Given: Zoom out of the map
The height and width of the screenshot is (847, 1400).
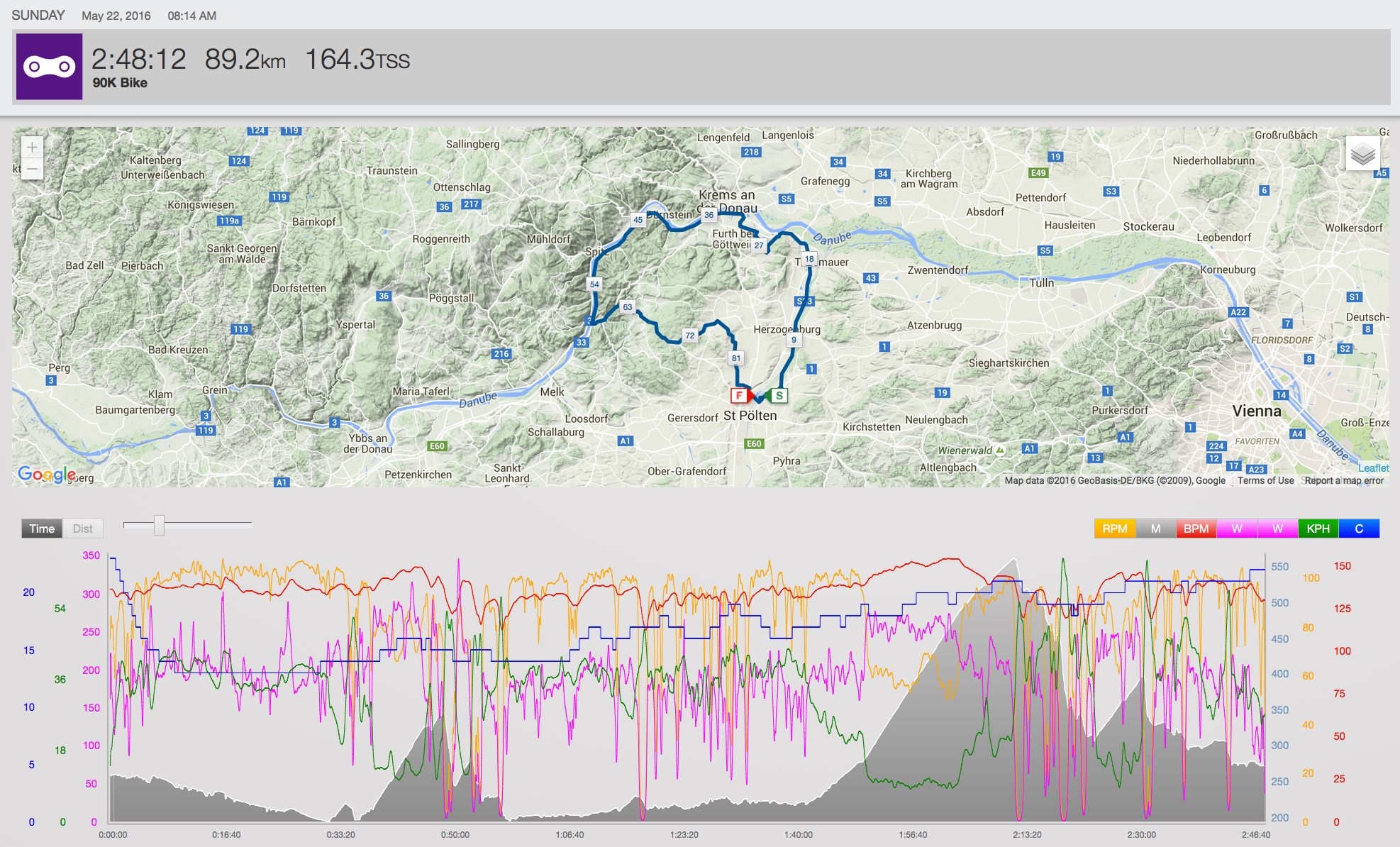Looking at the screenshot, I should (x=32, y=169).
